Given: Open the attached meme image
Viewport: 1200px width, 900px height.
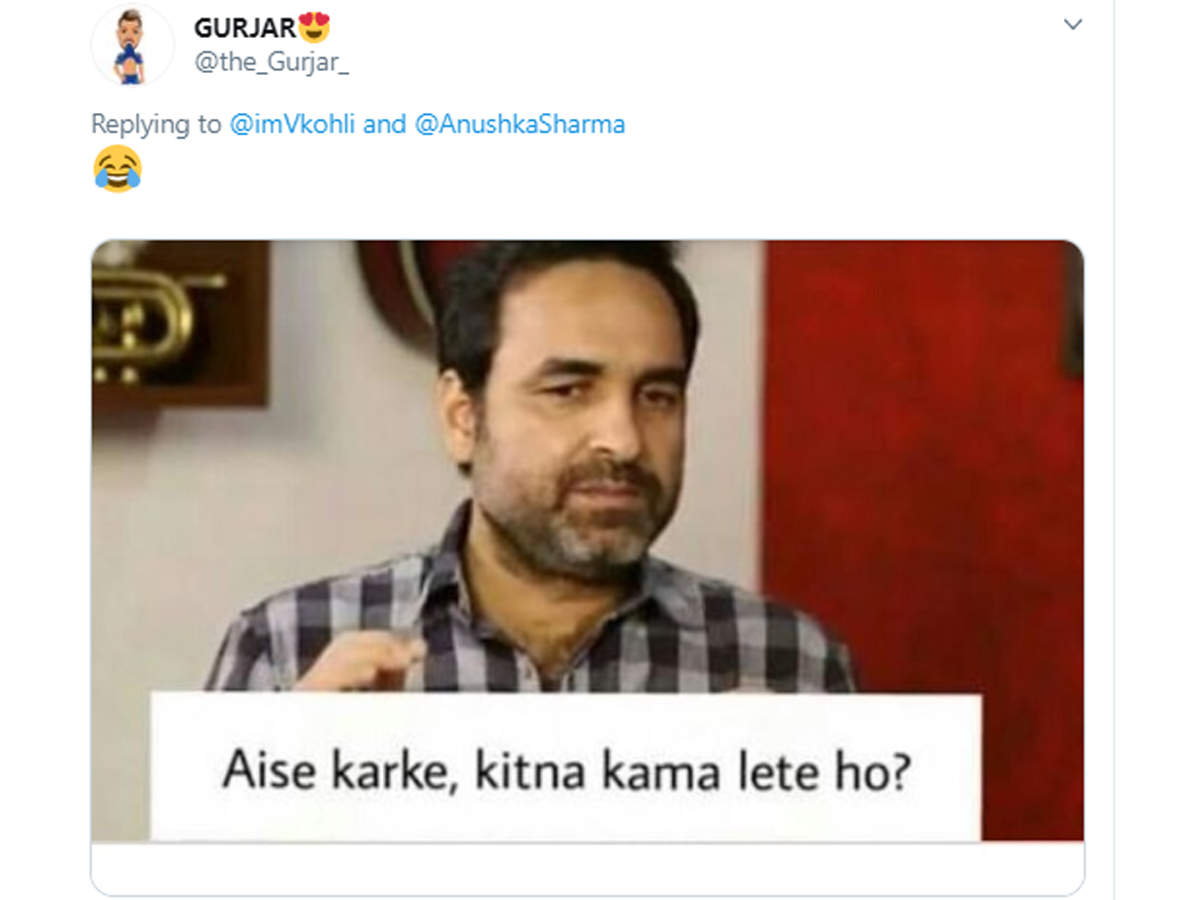Looking at the screenshot, I should 588,540.
